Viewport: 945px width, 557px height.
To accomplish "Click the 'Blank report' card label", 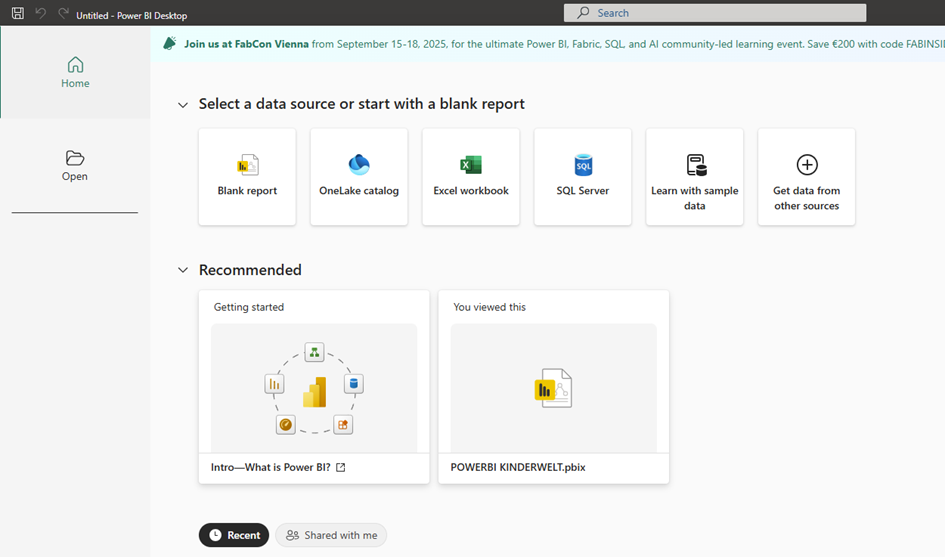I will point(247,190).
